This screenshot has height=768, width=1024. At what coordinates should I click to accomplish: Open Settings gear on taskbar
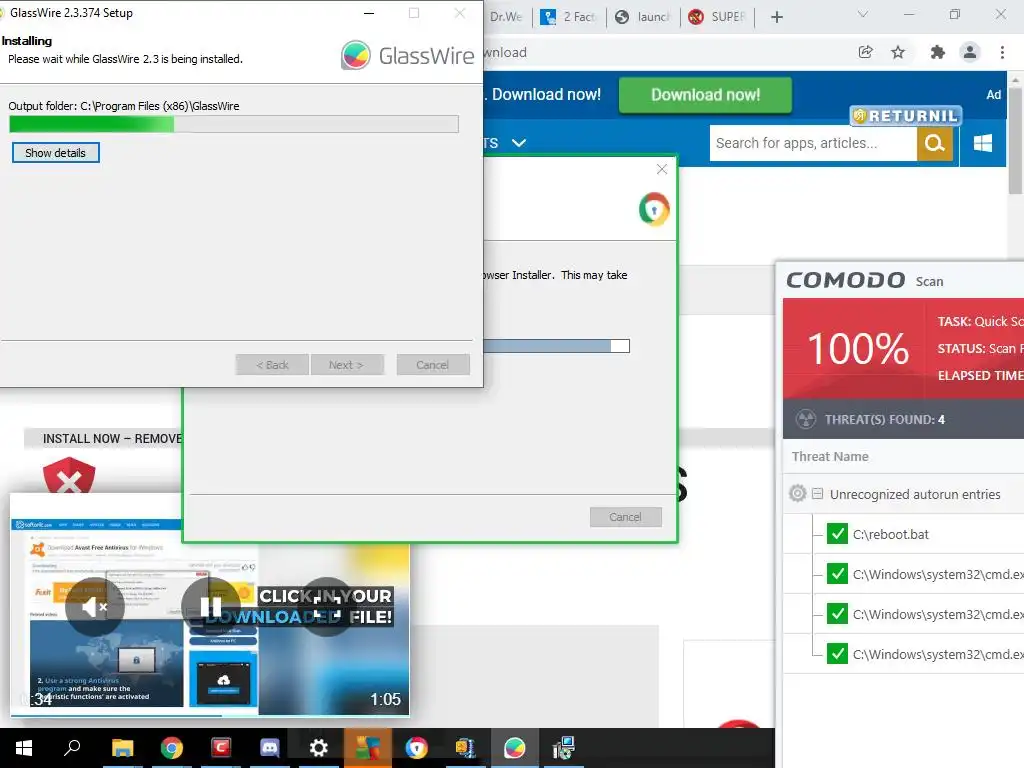pos(318,748)
